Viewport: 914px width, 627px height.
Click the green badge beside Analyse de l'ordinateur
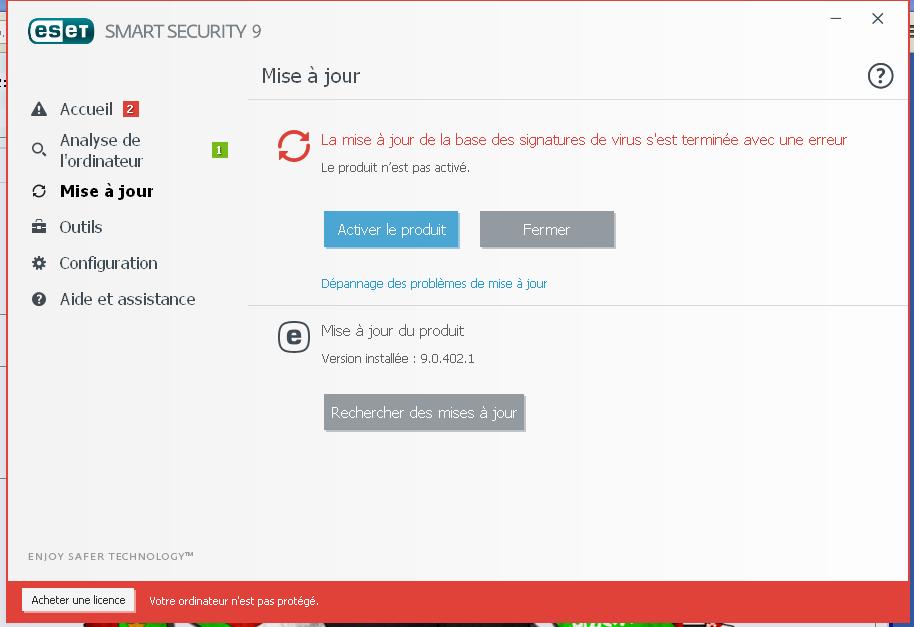pos(220,150)
